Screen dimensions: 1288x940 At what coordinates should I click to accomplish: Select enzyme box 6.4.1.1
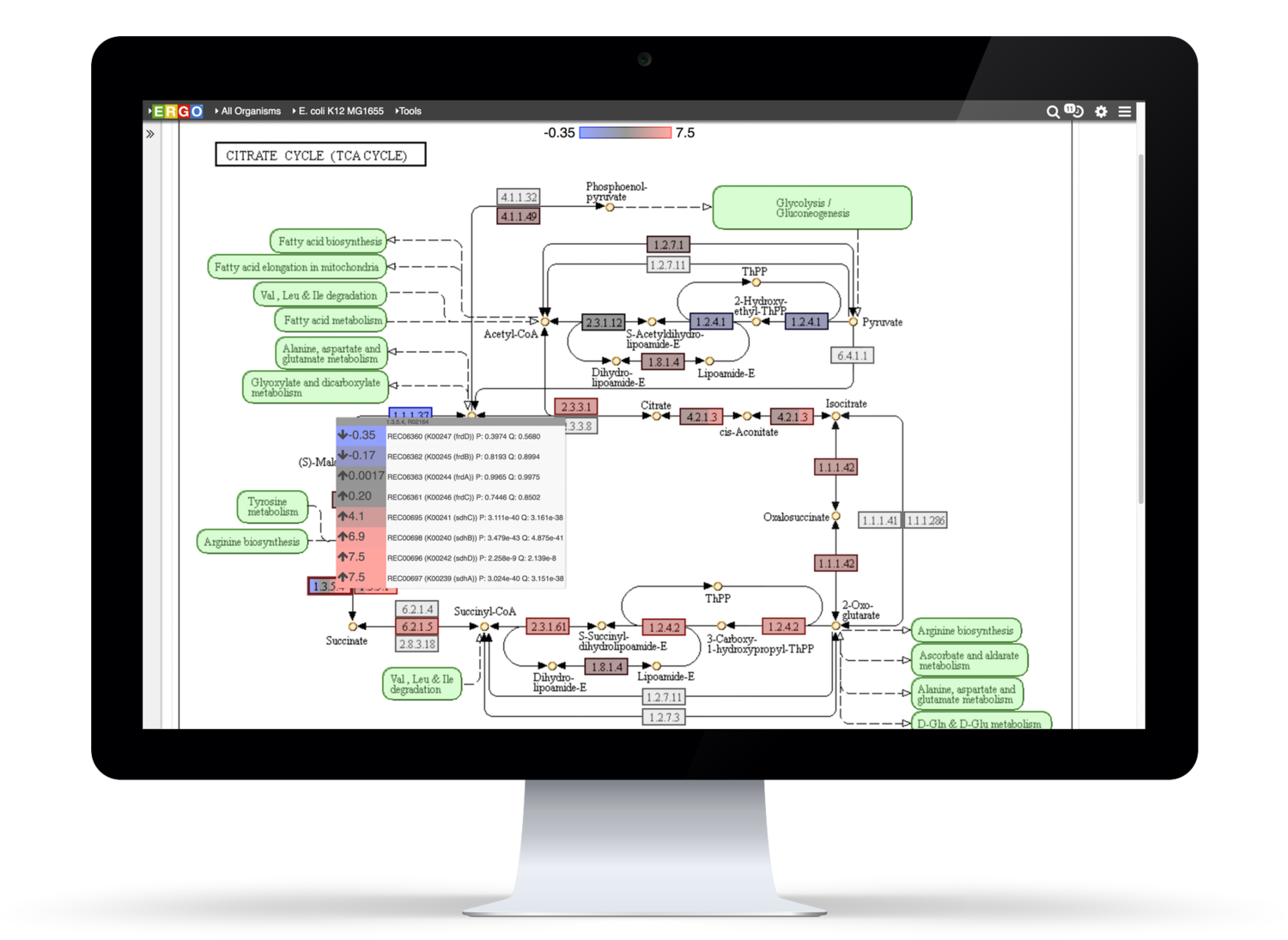852,355
